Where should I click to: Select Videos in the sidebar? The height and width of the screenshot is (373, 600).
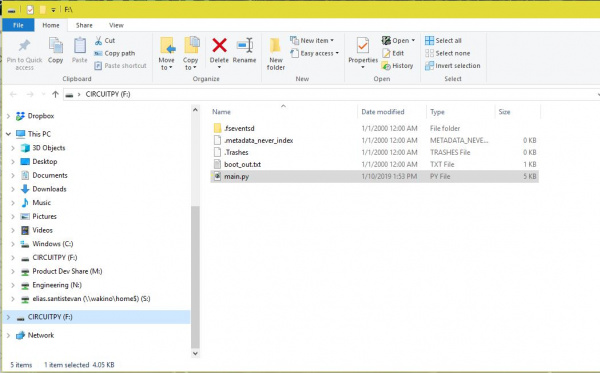pyautogui.click(x=37, y=230)
